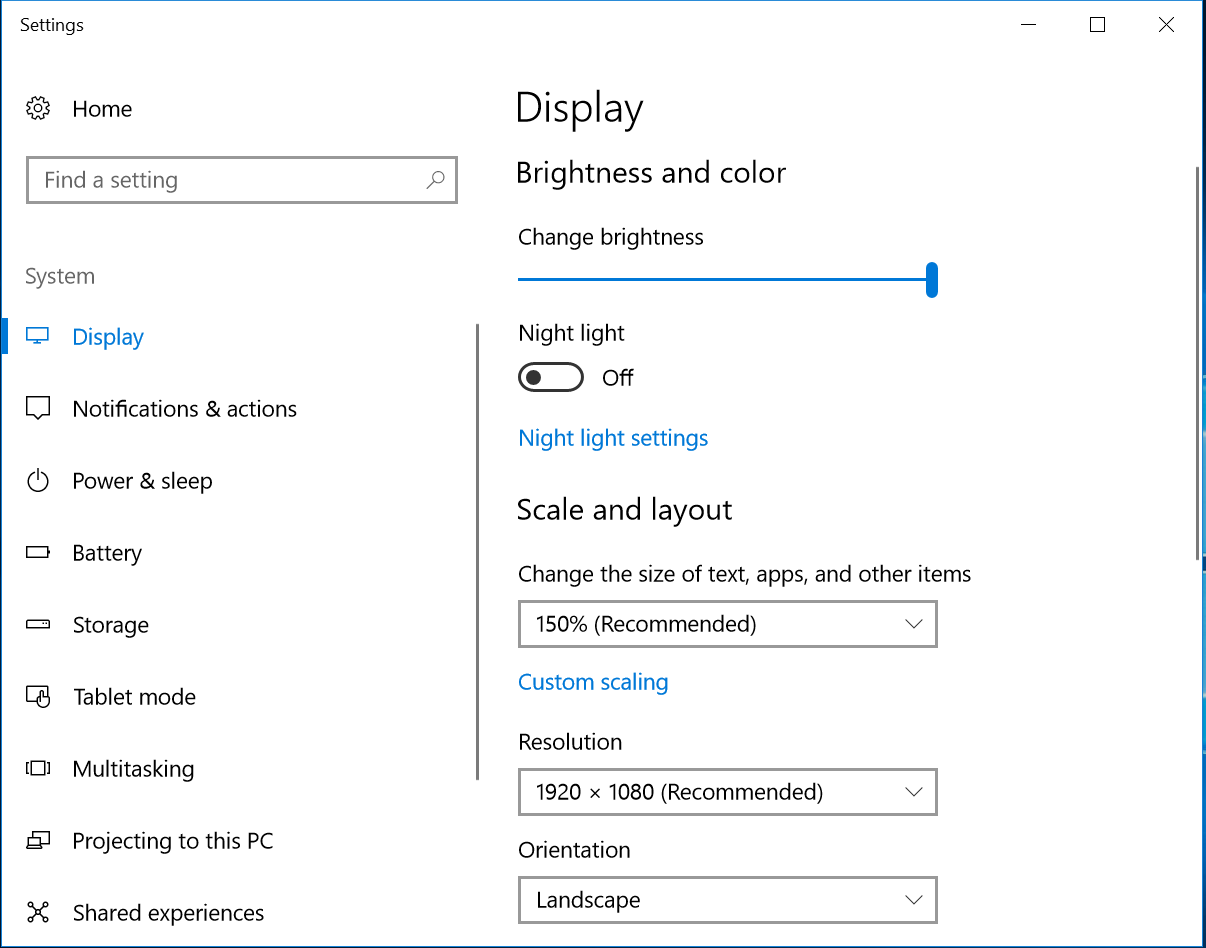Open the Custom scaling link
Viewport: 1206px width, 948px height.
click(x=593, y=682)
